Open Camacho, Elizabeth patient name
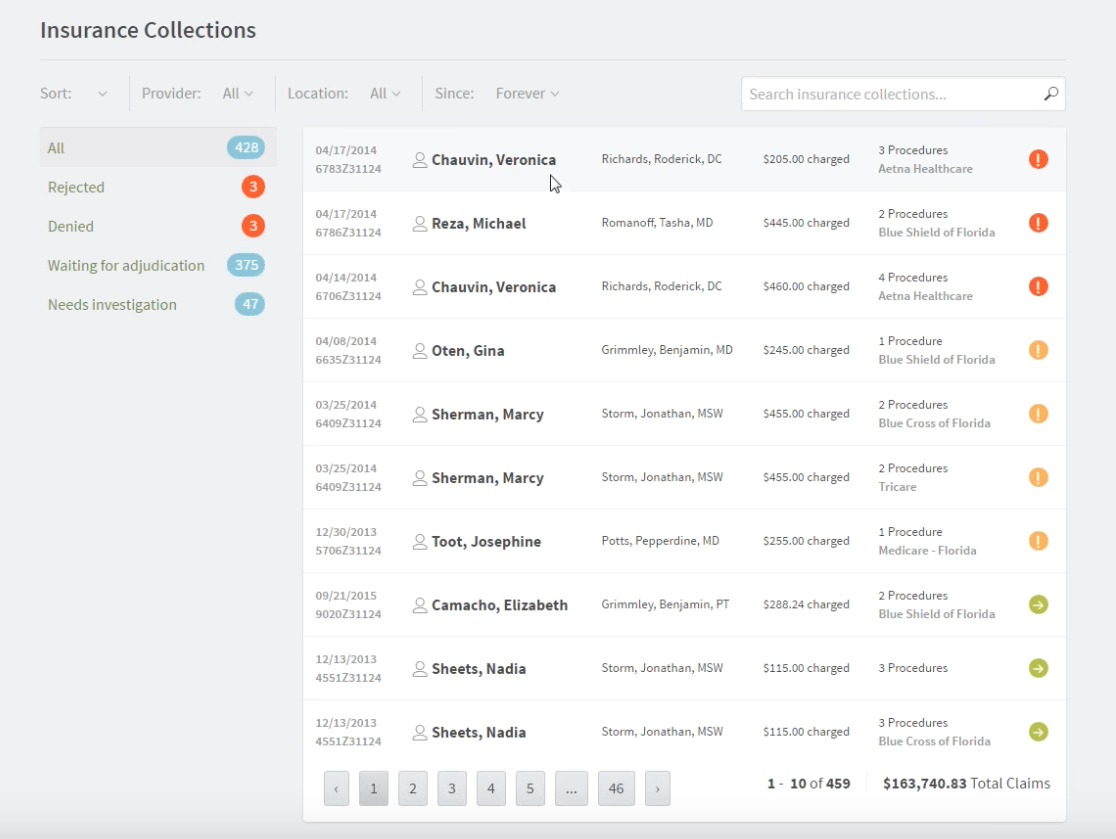1116x839 pixels. (x=500, y=605)
